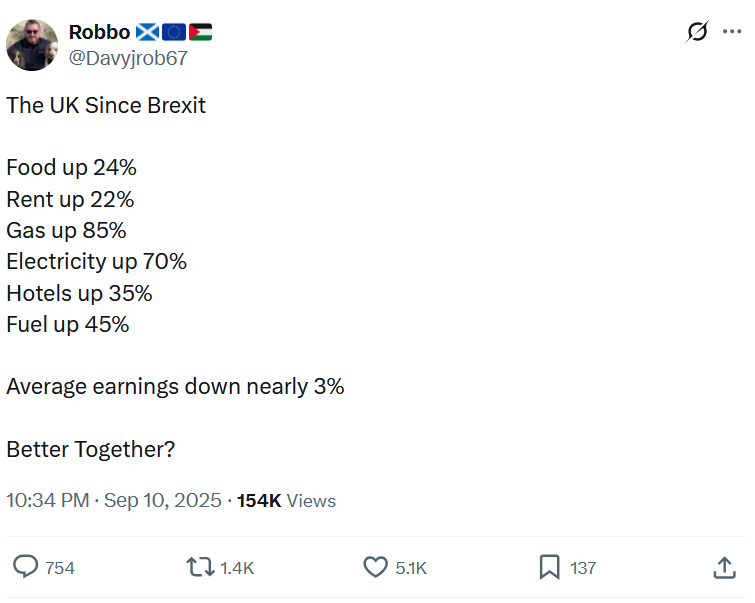Click the 137 bookmarks count
Viewport: 755px width, 603px height.
[x=583, y=568]
